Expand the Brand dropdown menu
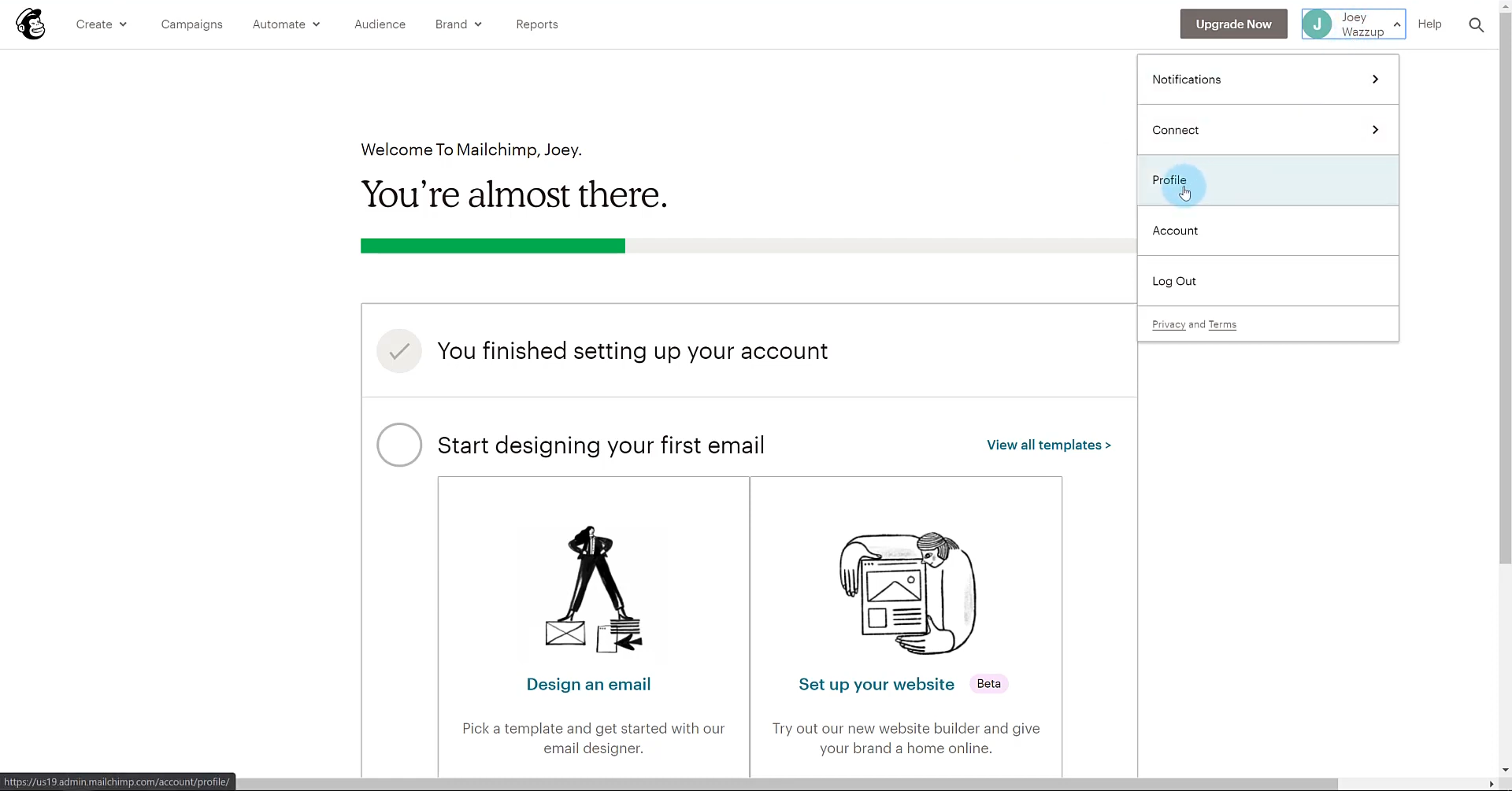This screenshot has height=791, width=1512. 458,24
